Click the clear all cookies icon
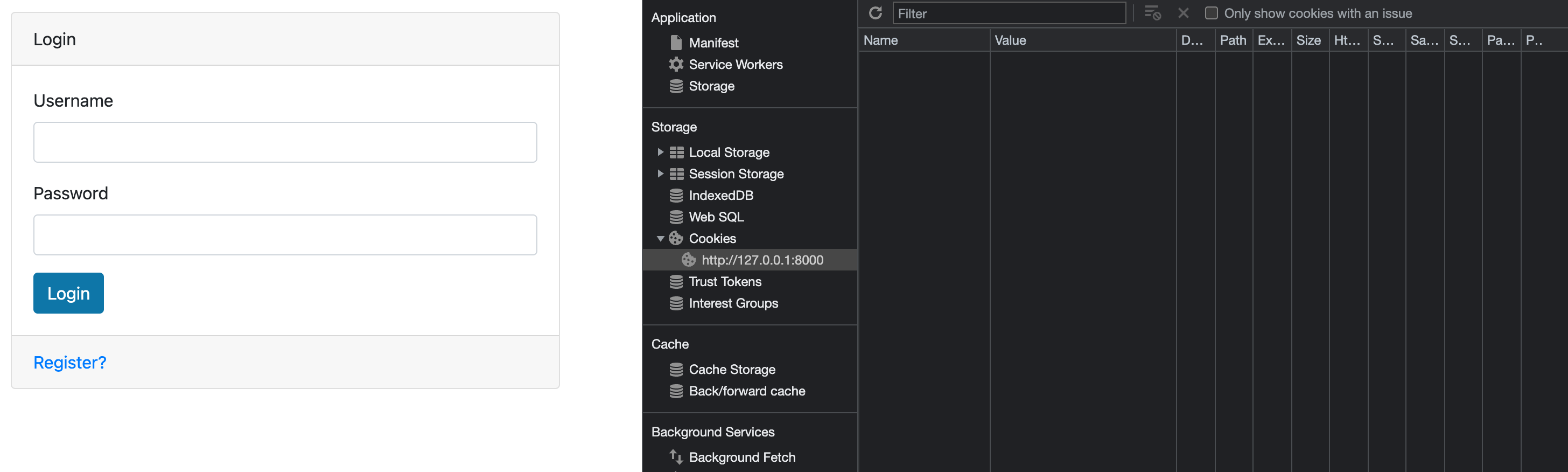 (x=1152, y=13)
